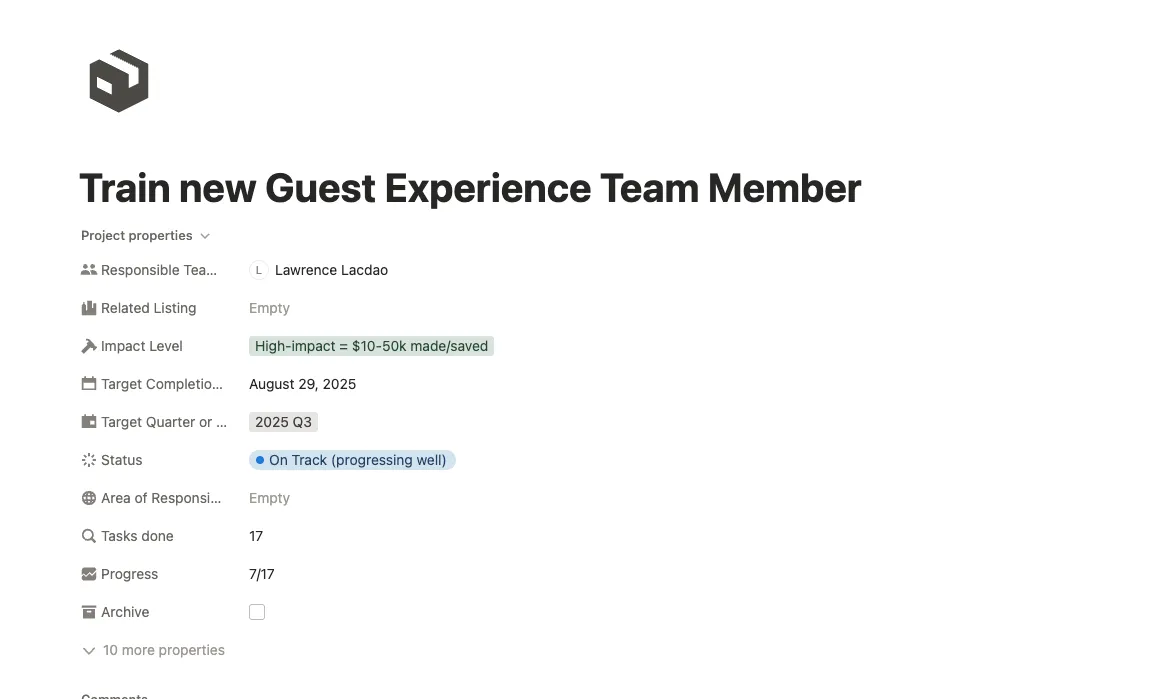Click the Lawrence Lacdao person entry
Screen dimensions: 1162x699
330,270
